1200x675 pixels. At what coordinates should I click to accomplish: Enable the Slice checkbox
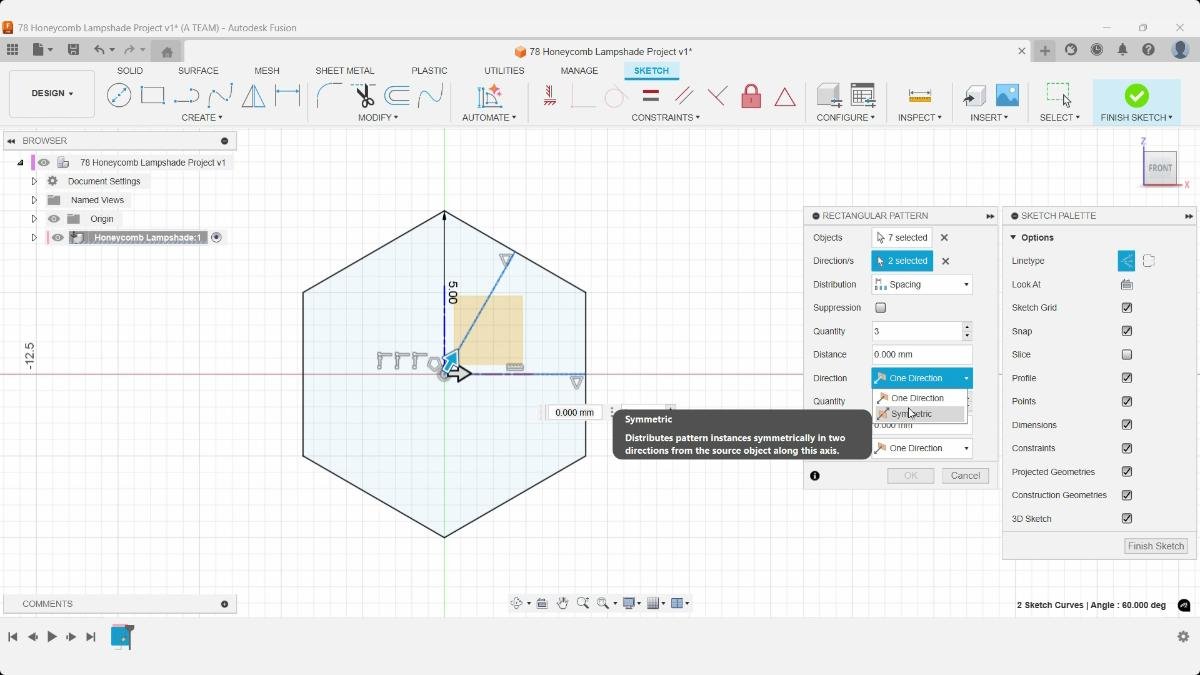click(1127, 354)
